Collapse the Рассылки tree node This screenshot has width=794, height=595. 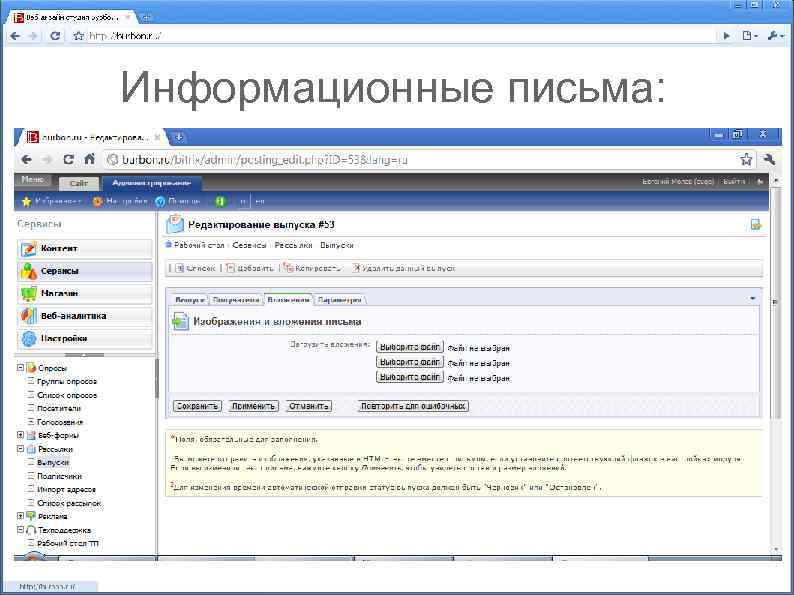click(20, 449)
